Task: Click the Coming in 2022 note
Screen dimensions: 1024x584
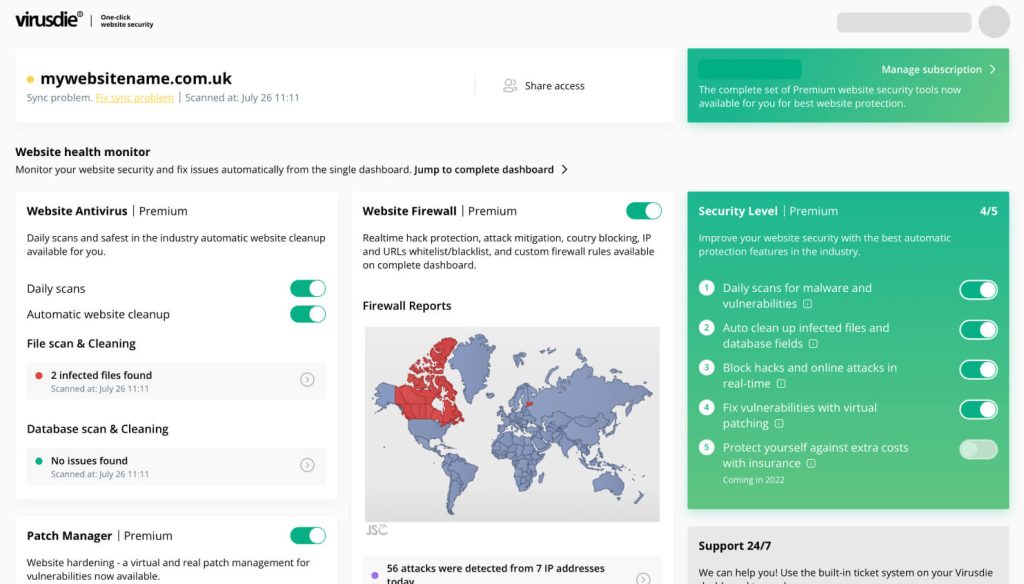Action: click(x=753, y=479)
